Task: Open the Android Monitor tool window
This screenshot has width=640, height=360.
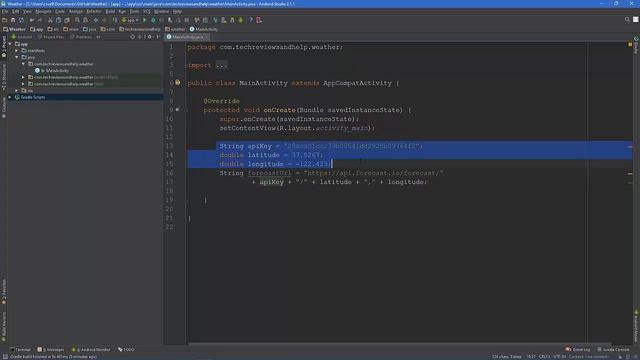Action: 91,349
